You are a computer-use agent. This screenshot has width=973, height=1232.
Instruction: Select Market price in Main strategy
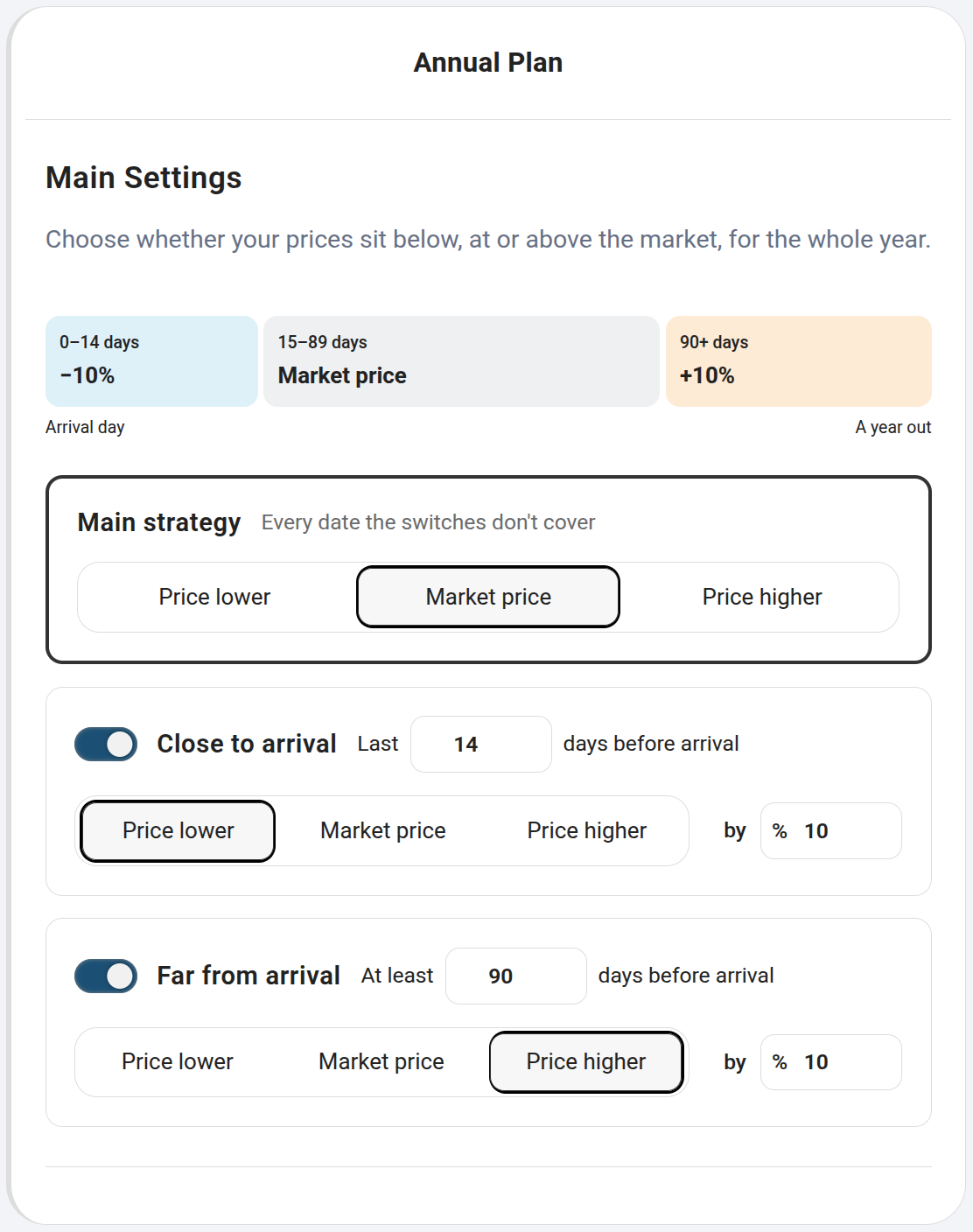click(488, 597)
